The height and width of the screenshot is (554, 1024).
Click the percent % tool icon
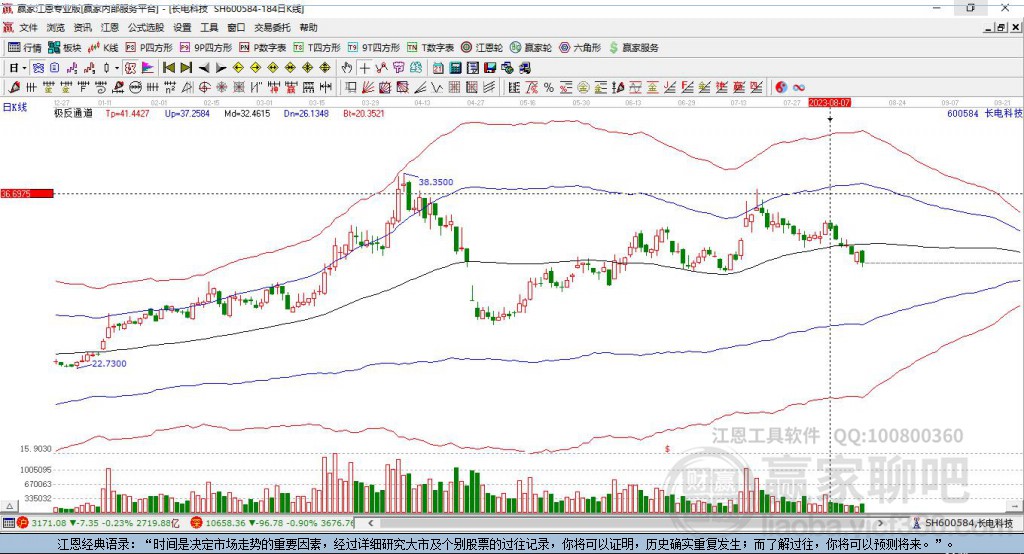(549, 87)
